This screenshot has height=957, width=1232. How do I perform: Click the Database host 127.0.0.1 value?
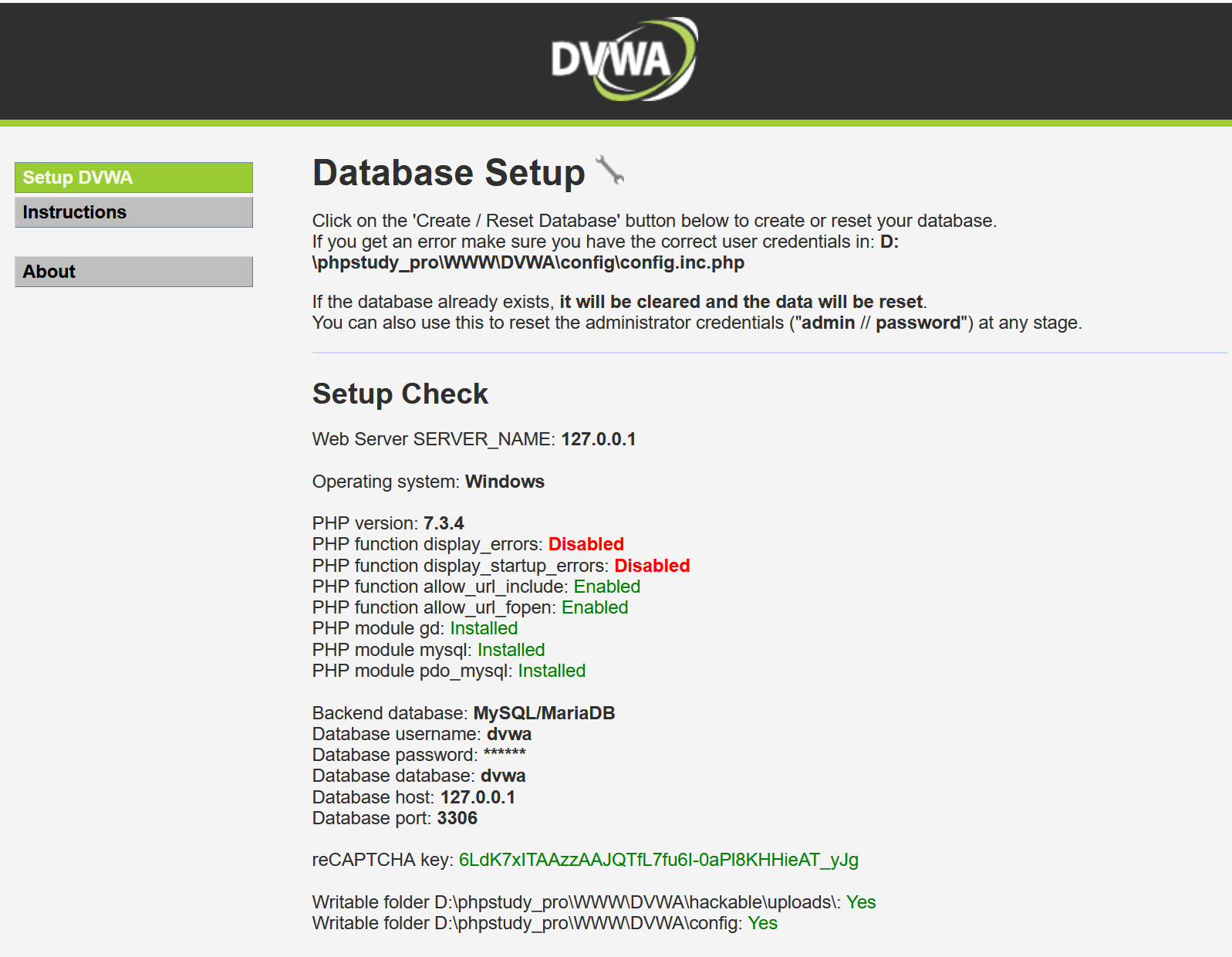(x=478, y=797)
